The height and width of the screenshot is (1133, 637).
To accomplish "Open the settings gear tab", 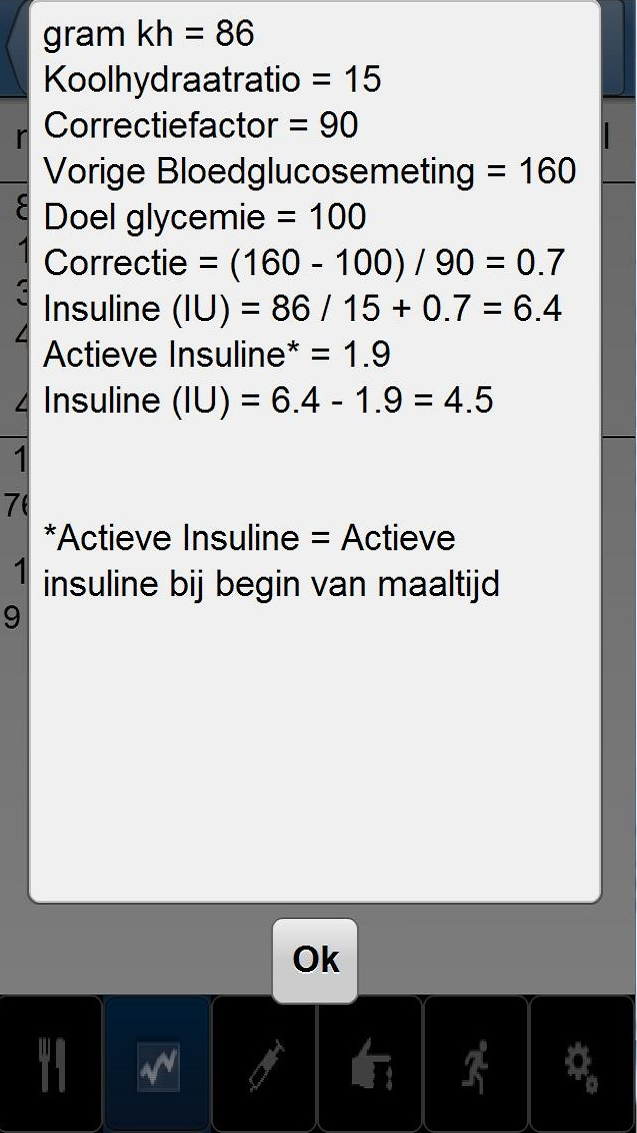I will pos(582,1064).
